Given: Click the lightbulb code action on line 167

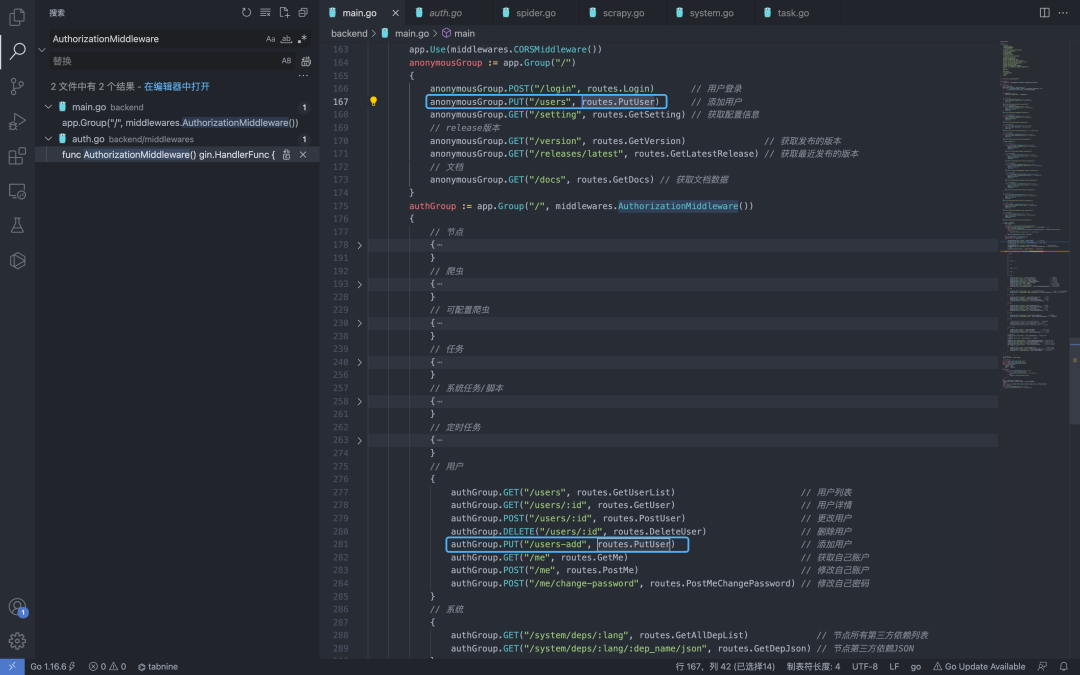Looking at the screenshot, I should 373,102.
